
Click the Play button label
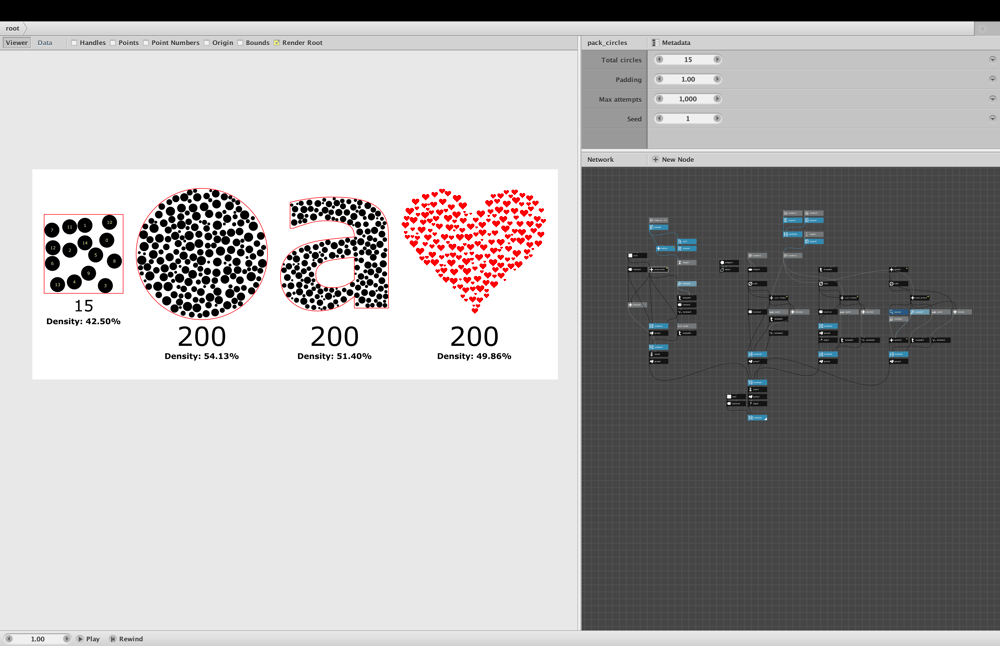(93, 638)
